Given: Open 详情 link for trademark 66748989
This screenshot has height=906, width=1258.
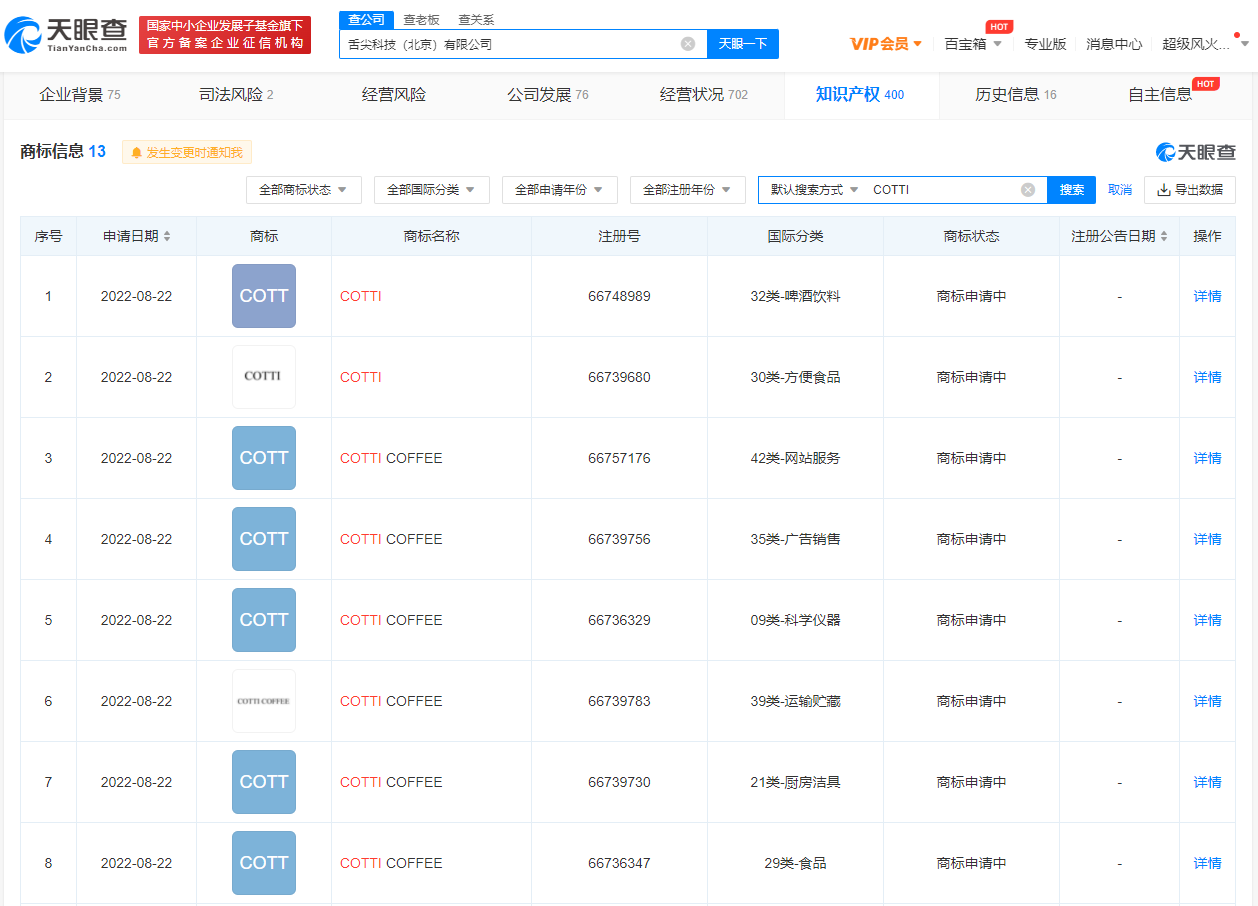Looking at the screenshot, I should pyautogui.click(x=1207, y=296).
